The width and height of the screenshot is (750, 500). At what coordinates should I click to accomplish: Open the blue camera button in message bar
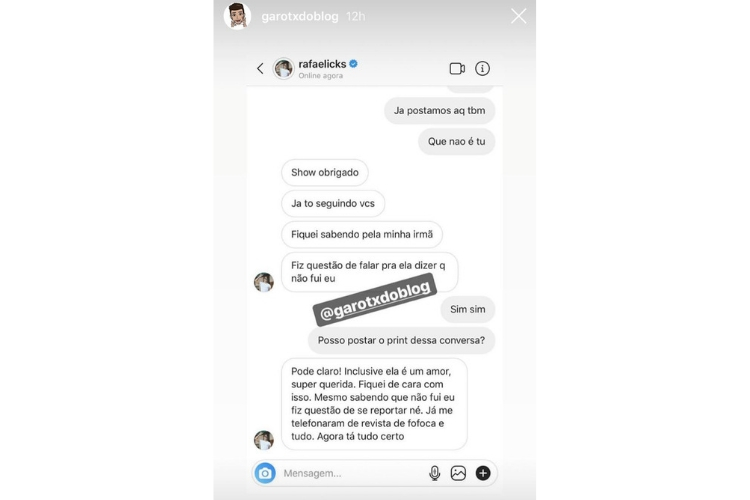(x=265, y=473)
